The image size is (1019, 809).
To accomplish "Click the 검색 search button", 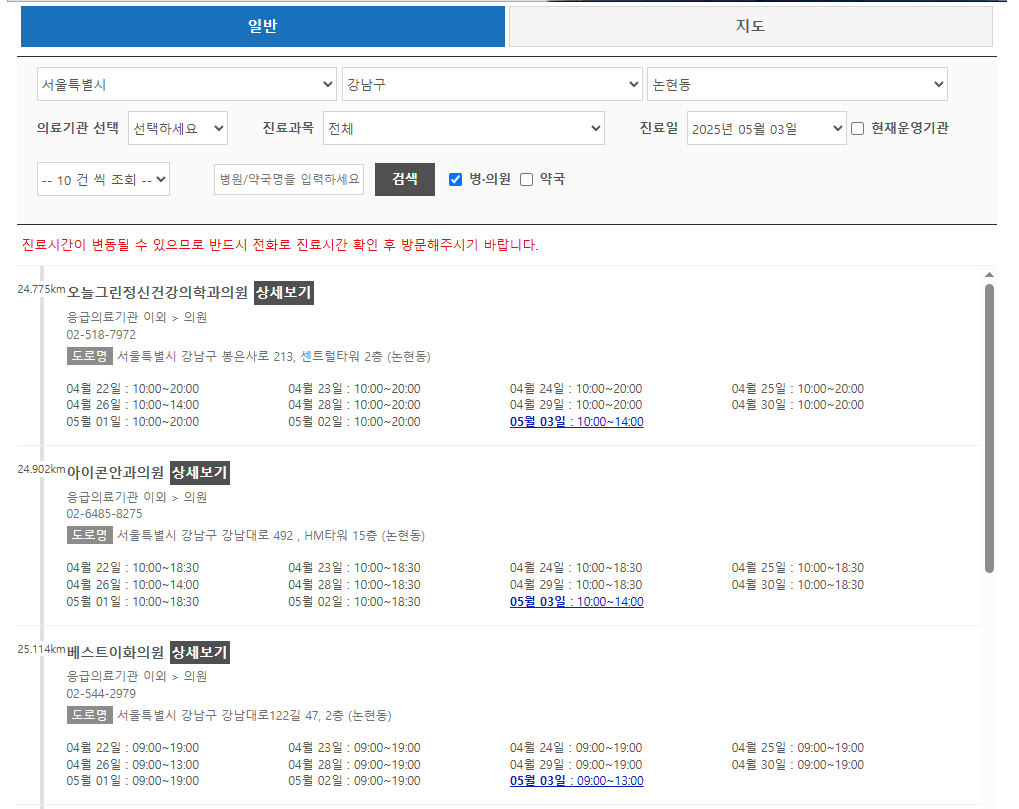I will tap(404, 179).
